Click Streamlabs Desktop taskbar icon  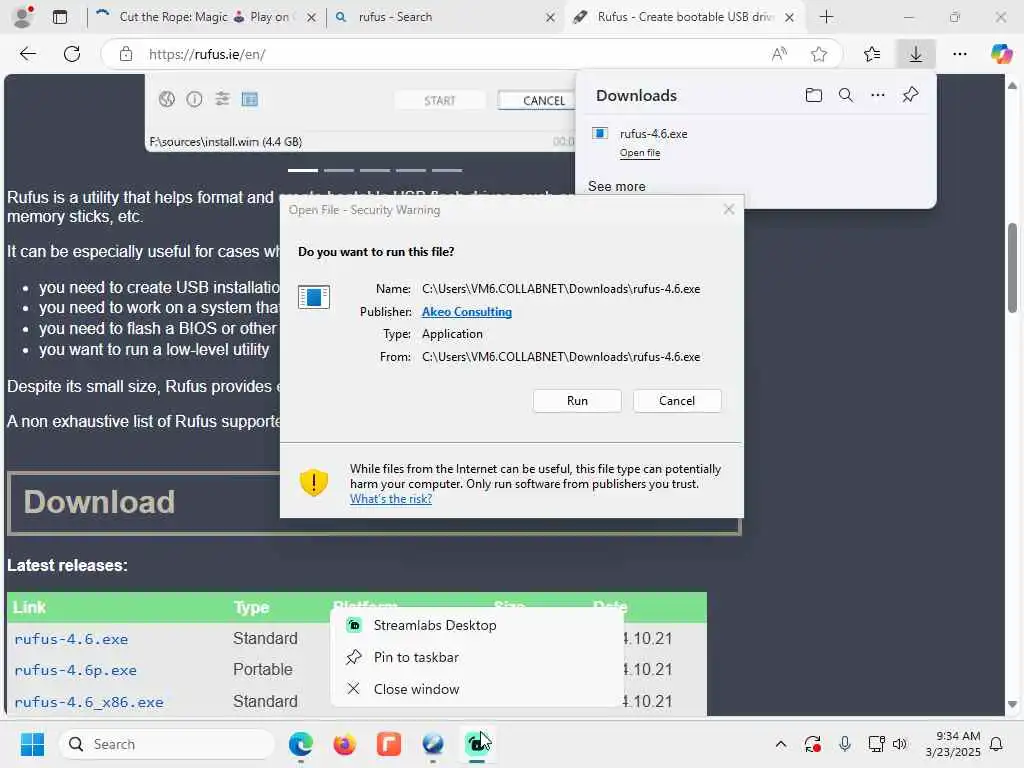coord(477,744)
